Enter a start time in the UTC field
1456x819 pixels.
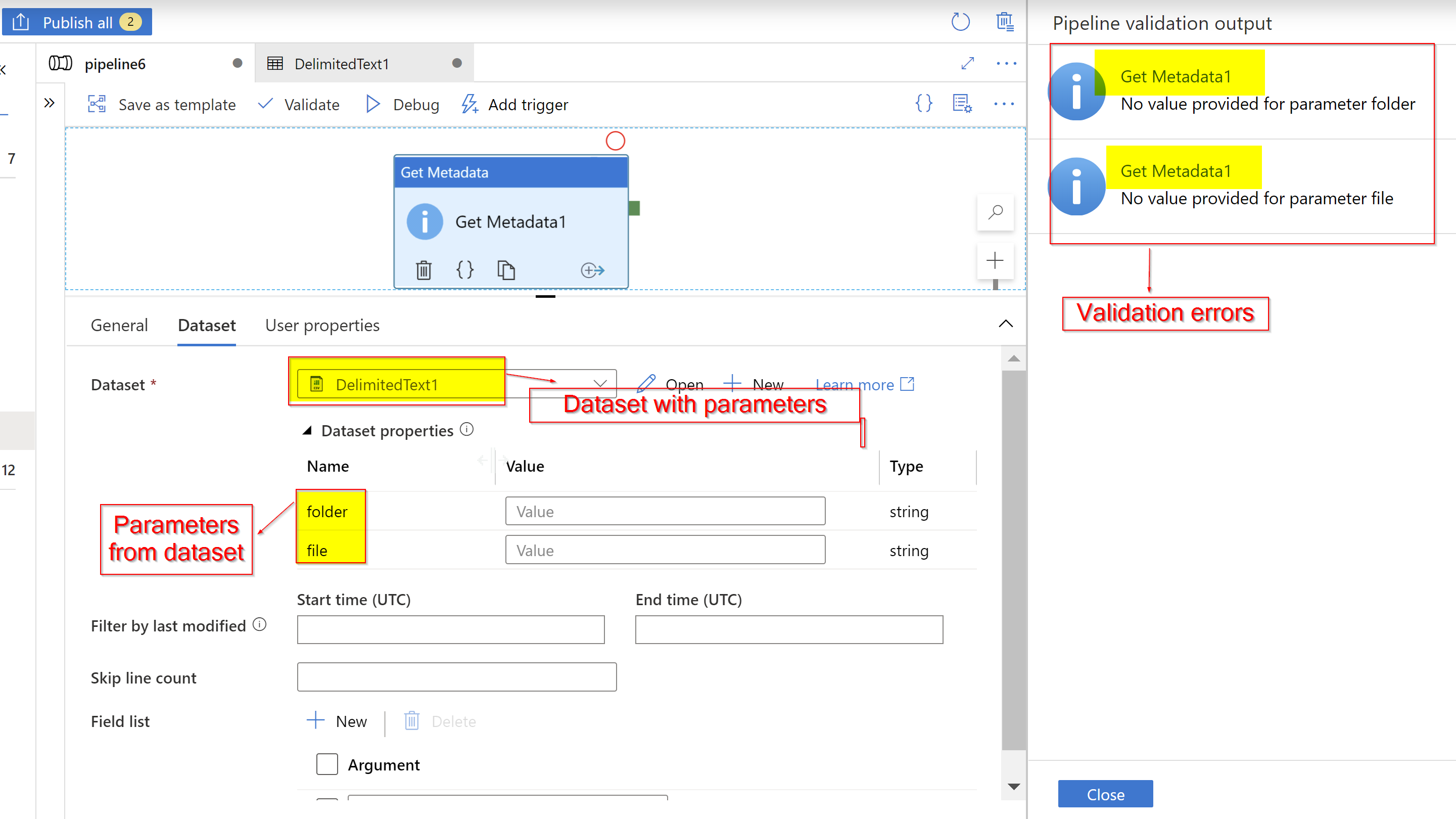click(450, 629)
